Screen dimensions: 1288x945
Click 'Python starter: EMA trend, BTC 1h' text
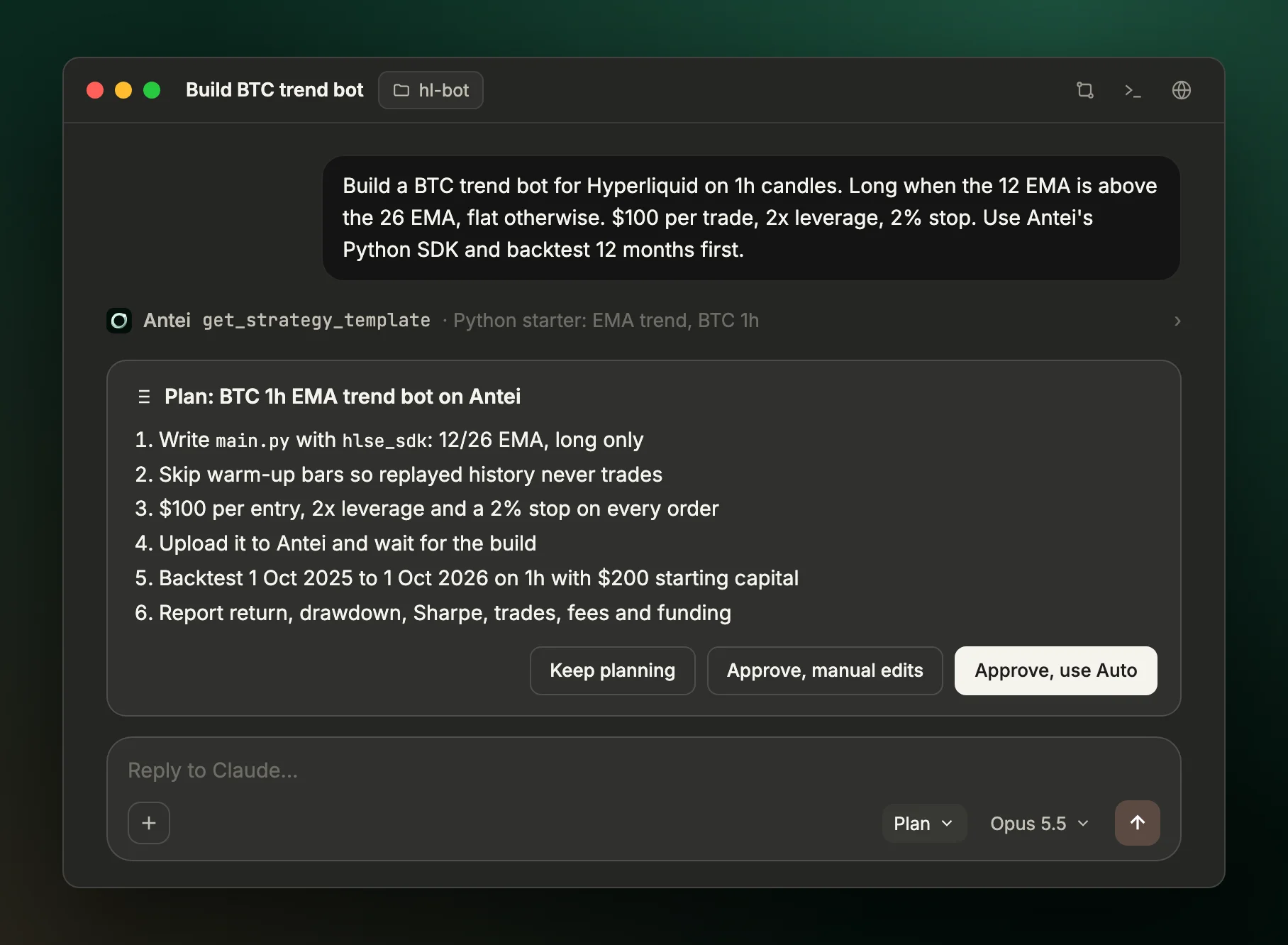coord(606,321)
